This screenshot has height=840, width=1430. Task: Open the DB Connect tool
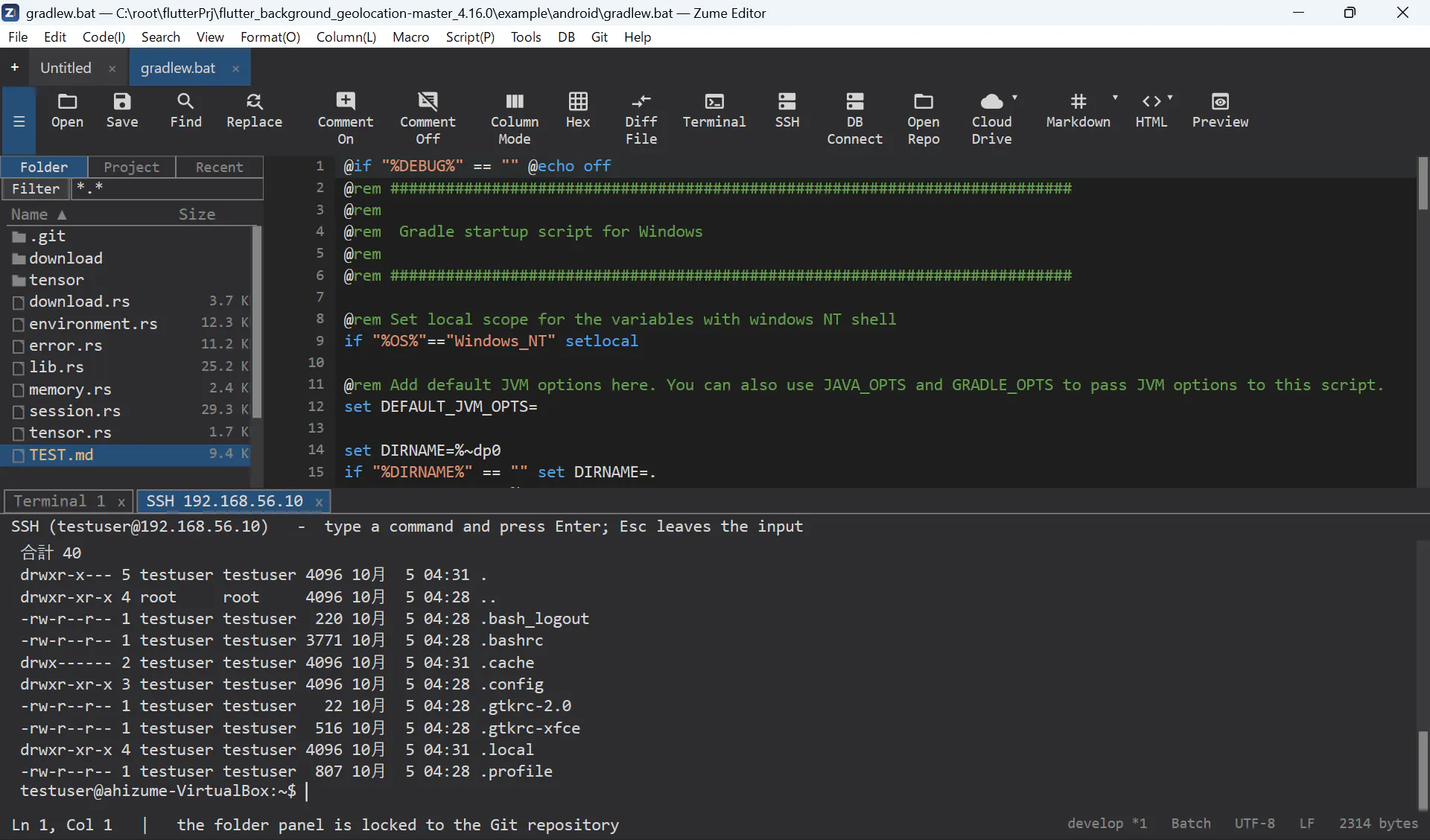854,119
